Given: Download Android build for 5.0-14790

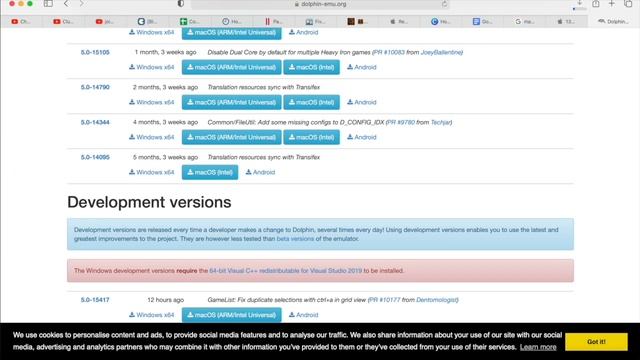Looking at the screenshot, I should 362,102.
